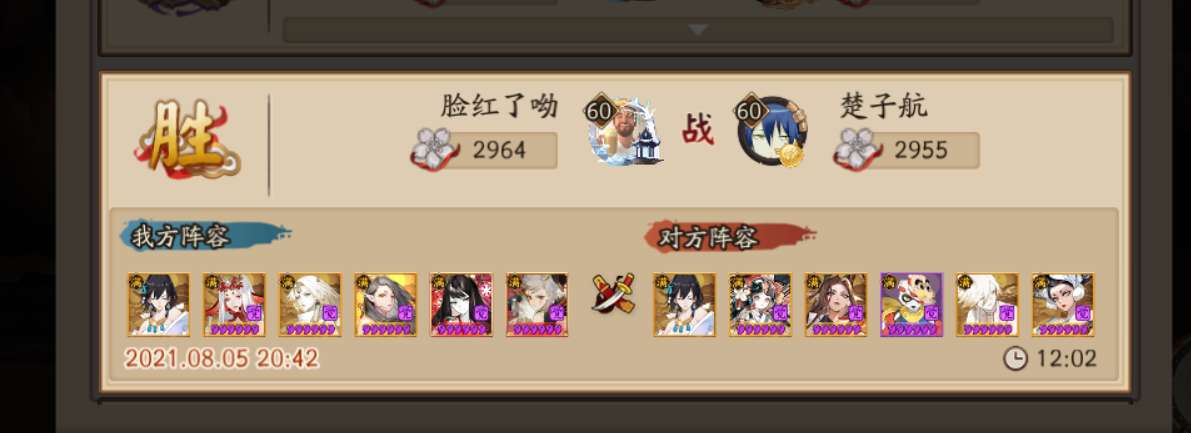Viewport: 1191px width, 433px height.
Task: Select the black-haired red-background shikigami in my lineup
Action: 461,305
